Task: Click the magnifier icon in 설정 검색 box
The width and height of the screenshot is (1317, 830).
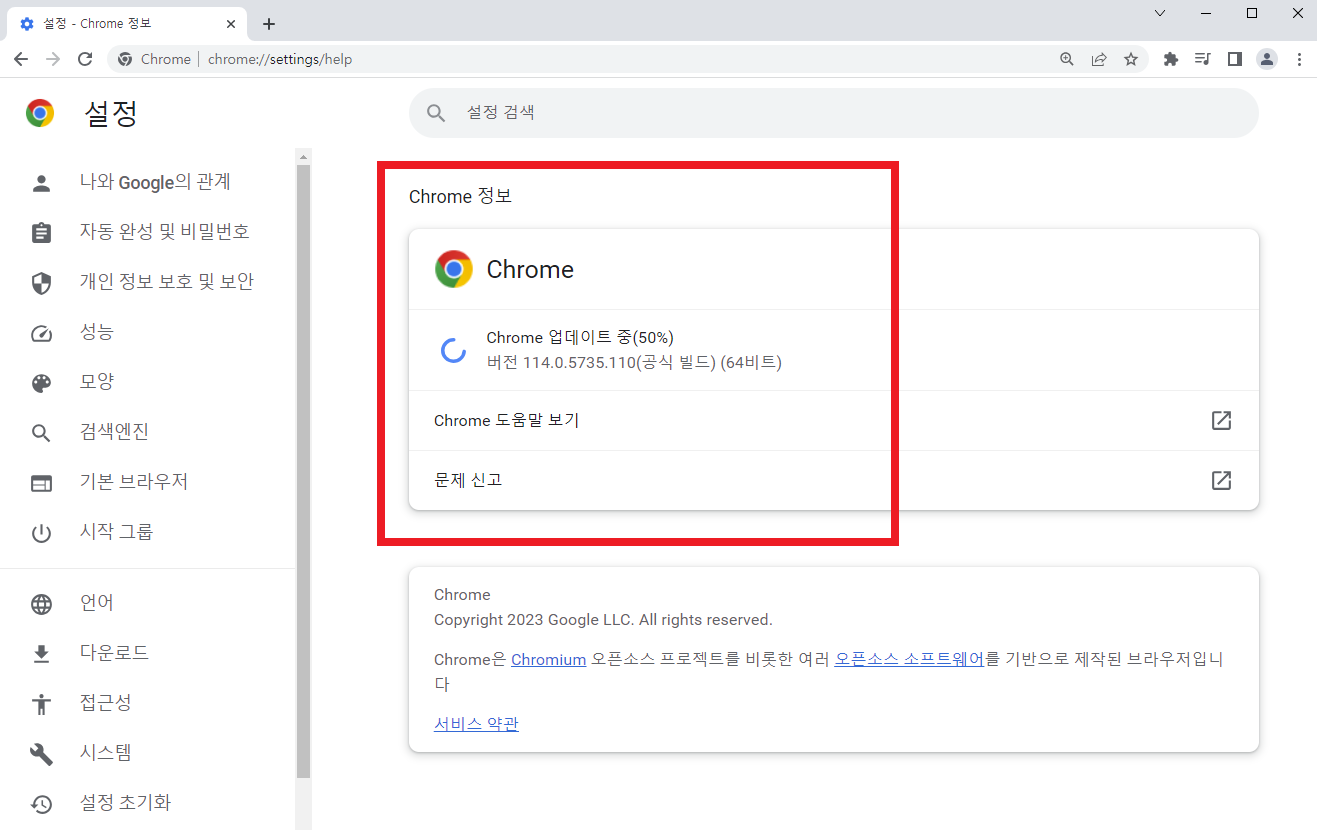Action: click(436, 113)
